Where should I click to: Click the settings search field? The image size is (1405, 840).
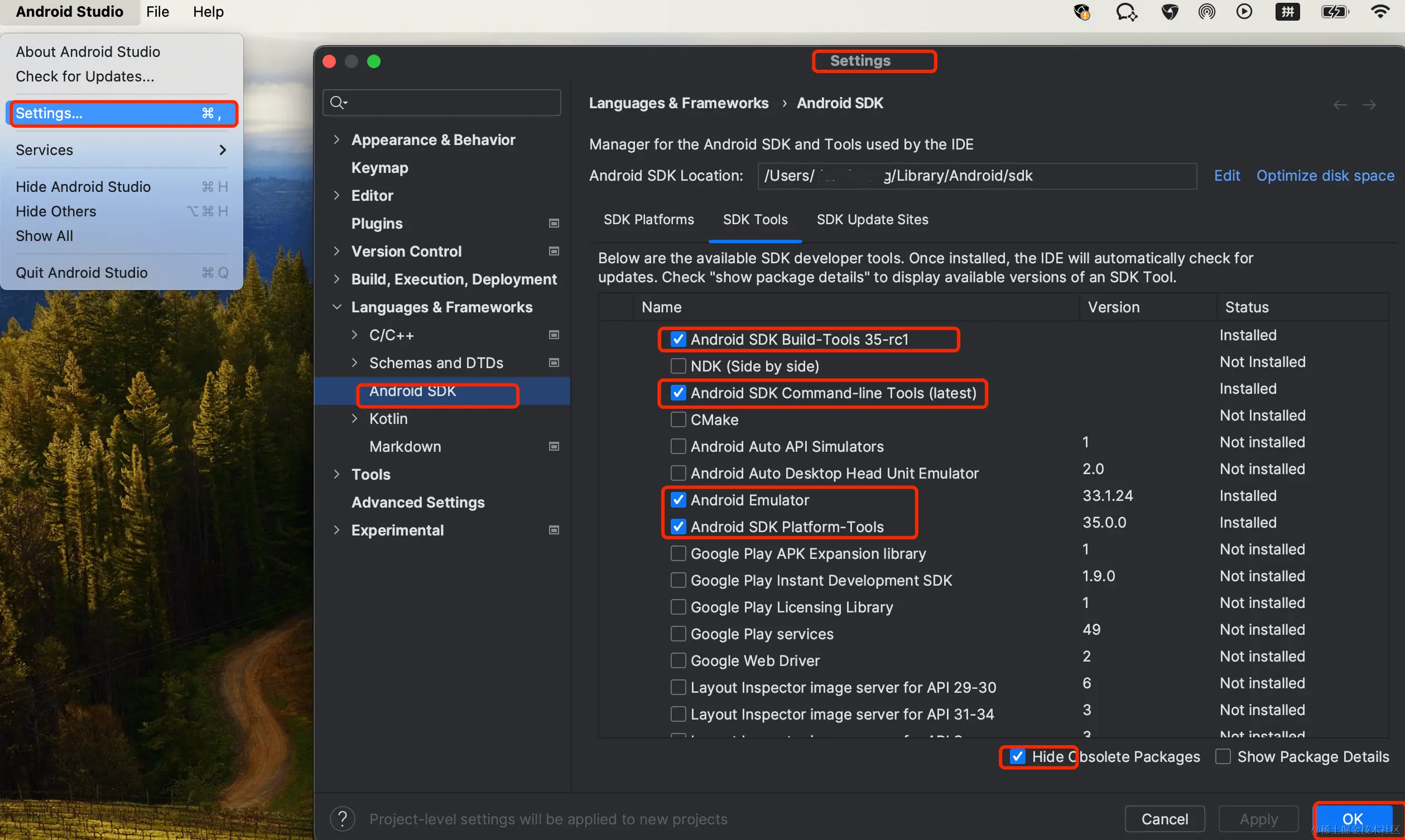tap(441, 103)
